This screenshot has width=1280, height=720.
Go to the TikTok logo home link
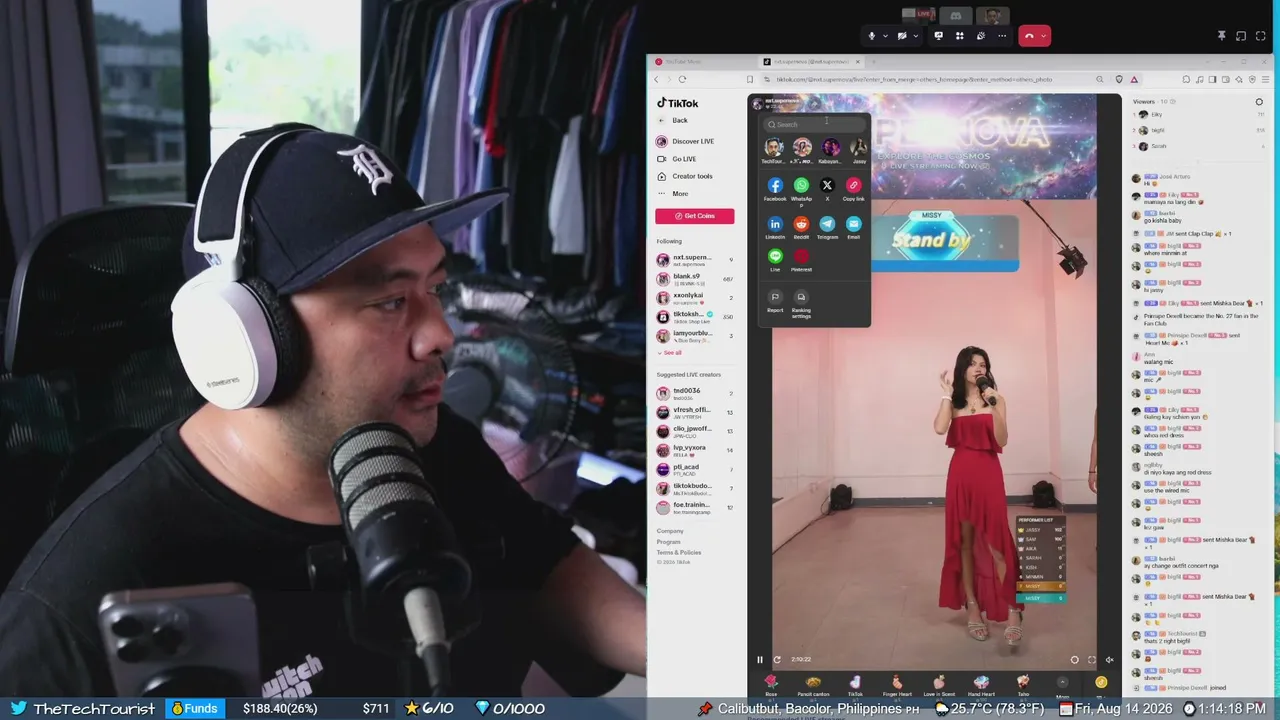tap(678, 103)
